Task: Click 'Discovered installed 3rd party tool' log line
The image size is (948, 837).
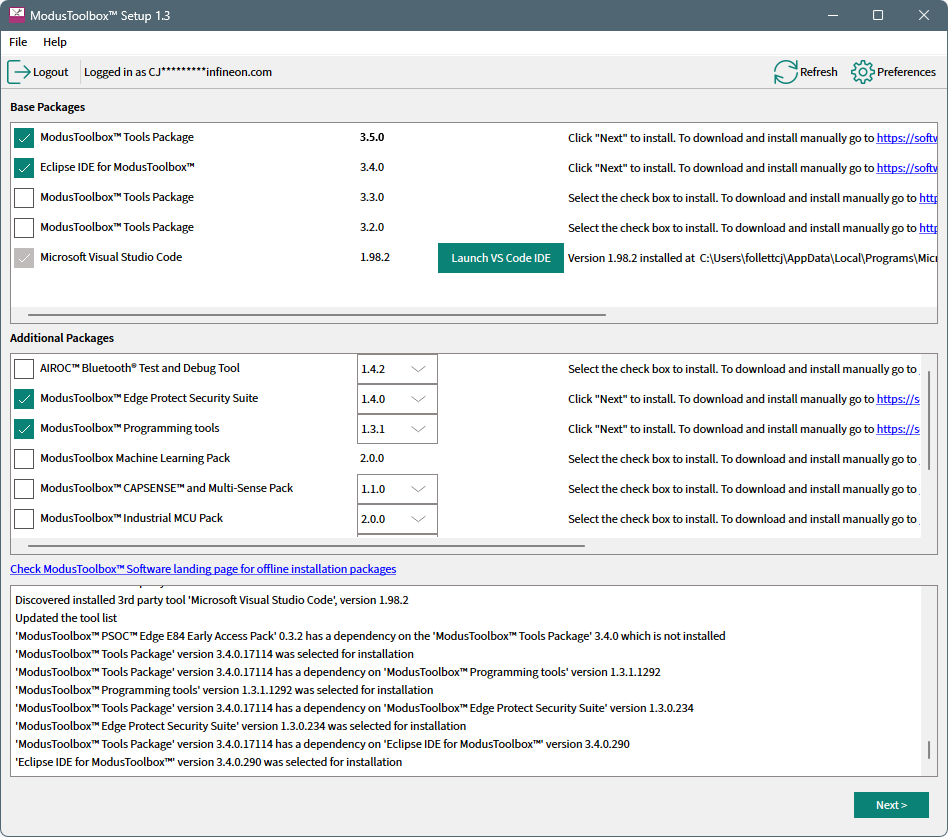Action: (x=212, y=600)
